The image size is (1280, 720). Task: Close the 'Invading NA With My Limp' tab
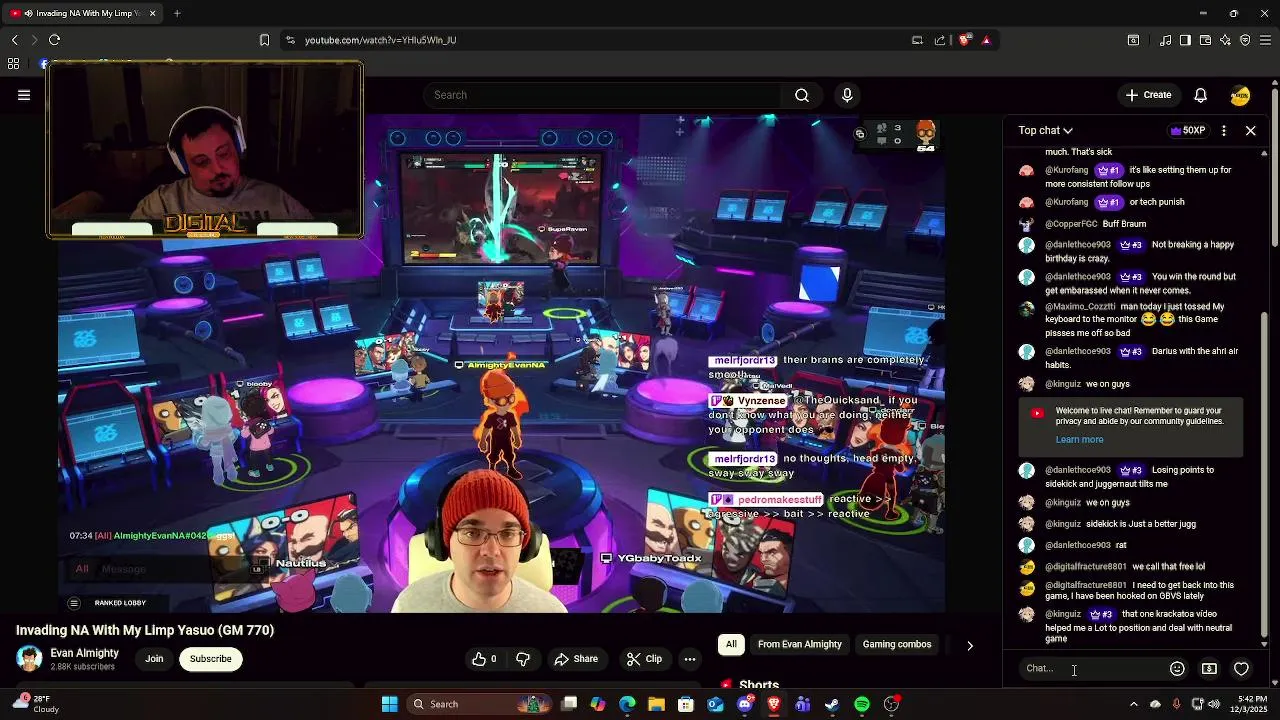coord(152,13)
